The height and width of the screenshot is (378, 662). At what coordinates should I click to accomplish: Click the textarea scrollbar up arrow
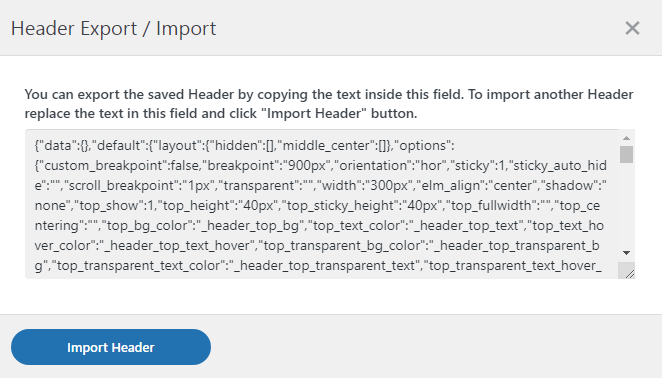627,138
